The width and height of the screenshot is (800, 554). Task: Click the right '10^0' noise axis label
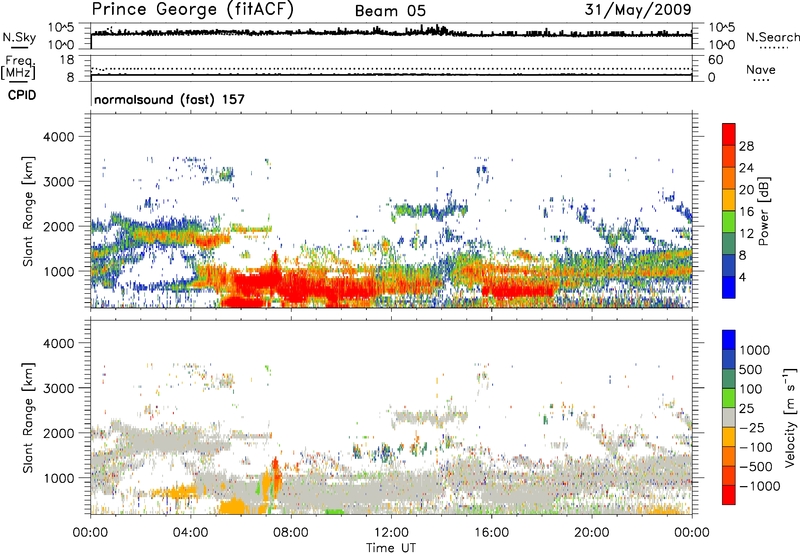pos(721,44)
